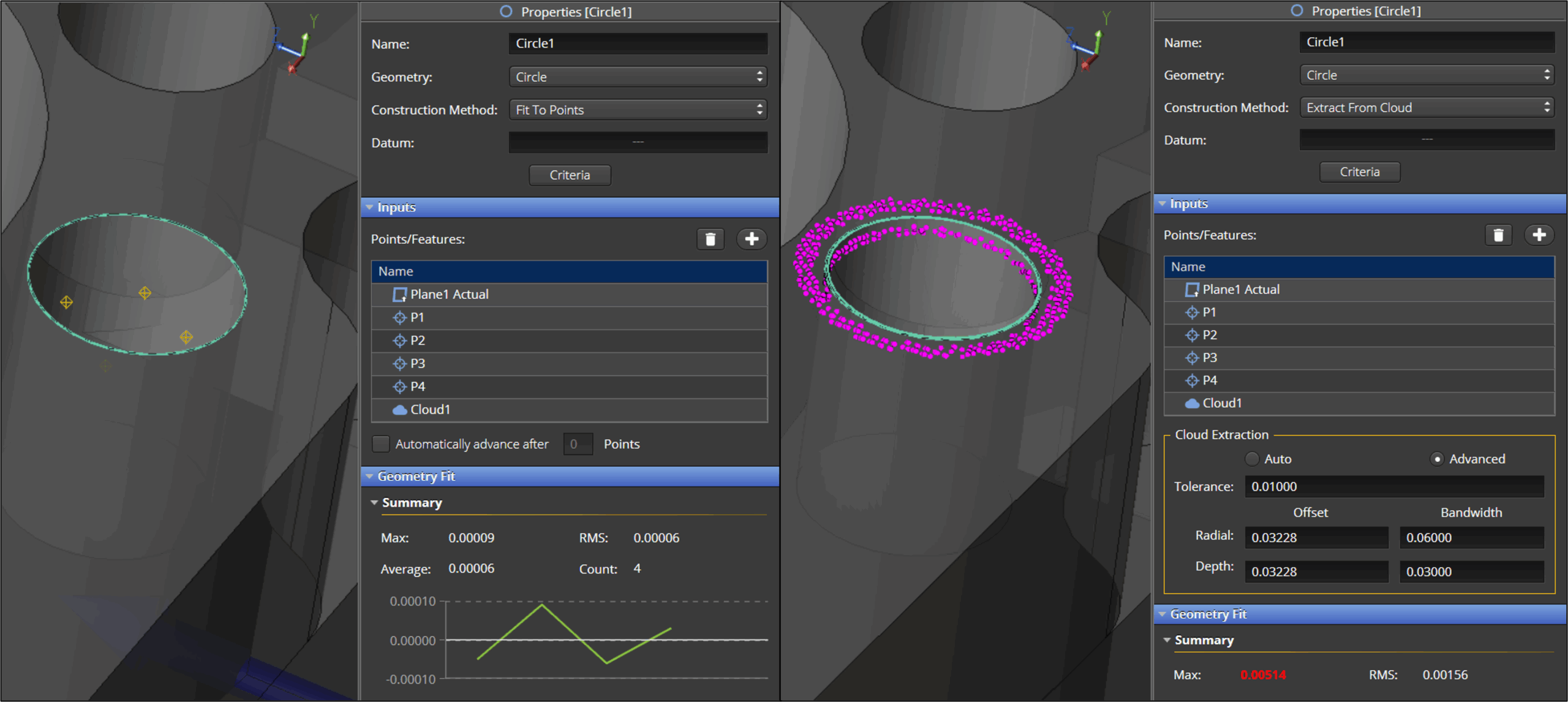Image resolution: width=1568 pixels, height=702 pixels.
Task: Collapse the right Geometry Fit section
Action: [x=1163, y=614]
